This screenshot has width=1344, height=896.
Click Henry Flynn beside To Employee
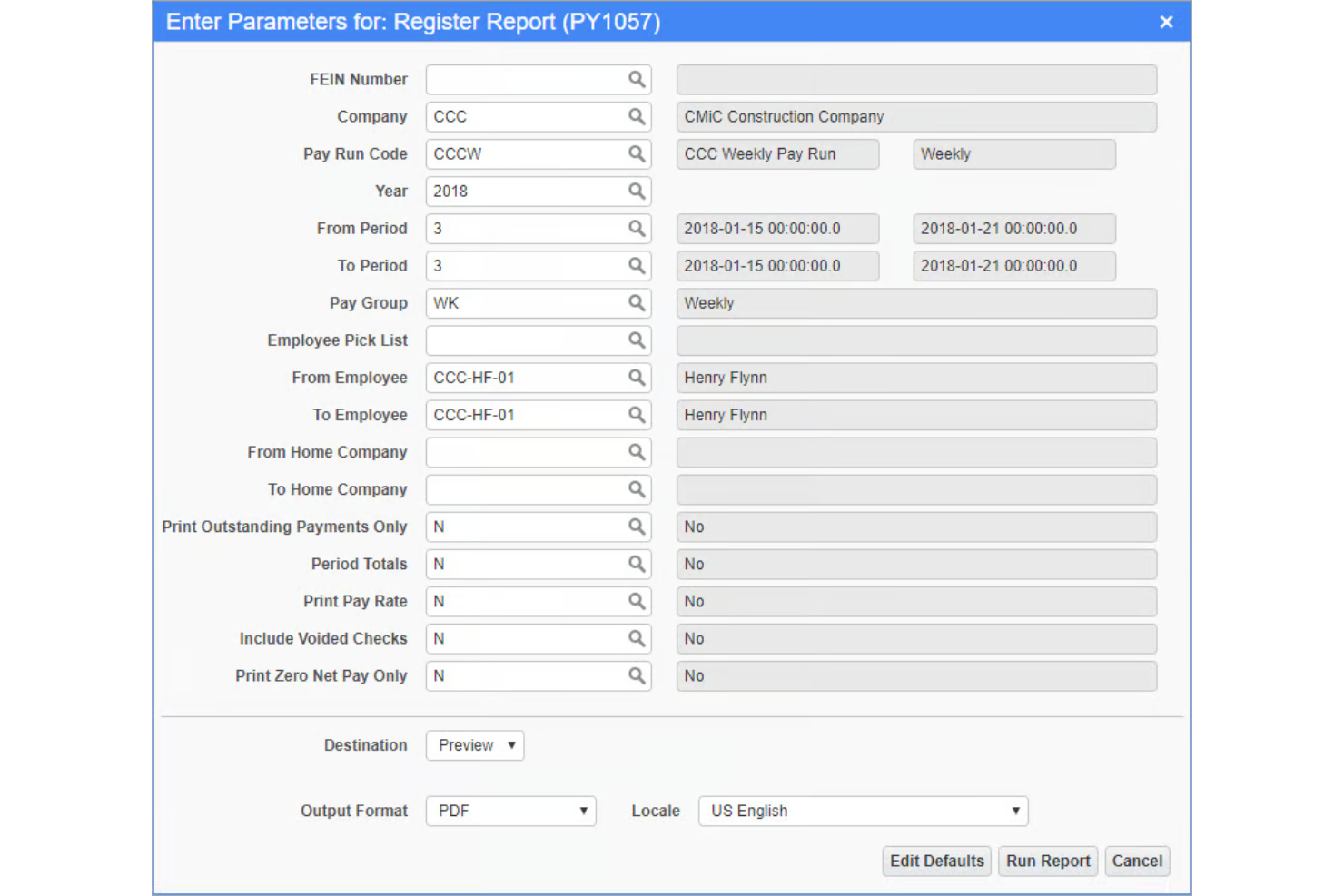tap(916, 415)
